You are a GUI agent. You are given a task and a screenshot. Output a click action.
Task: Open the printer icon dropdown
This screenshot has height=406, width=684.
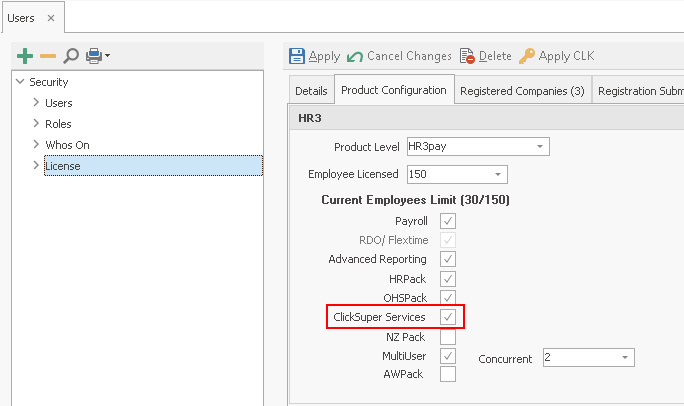pyautogui.click(x=106, y=56)
